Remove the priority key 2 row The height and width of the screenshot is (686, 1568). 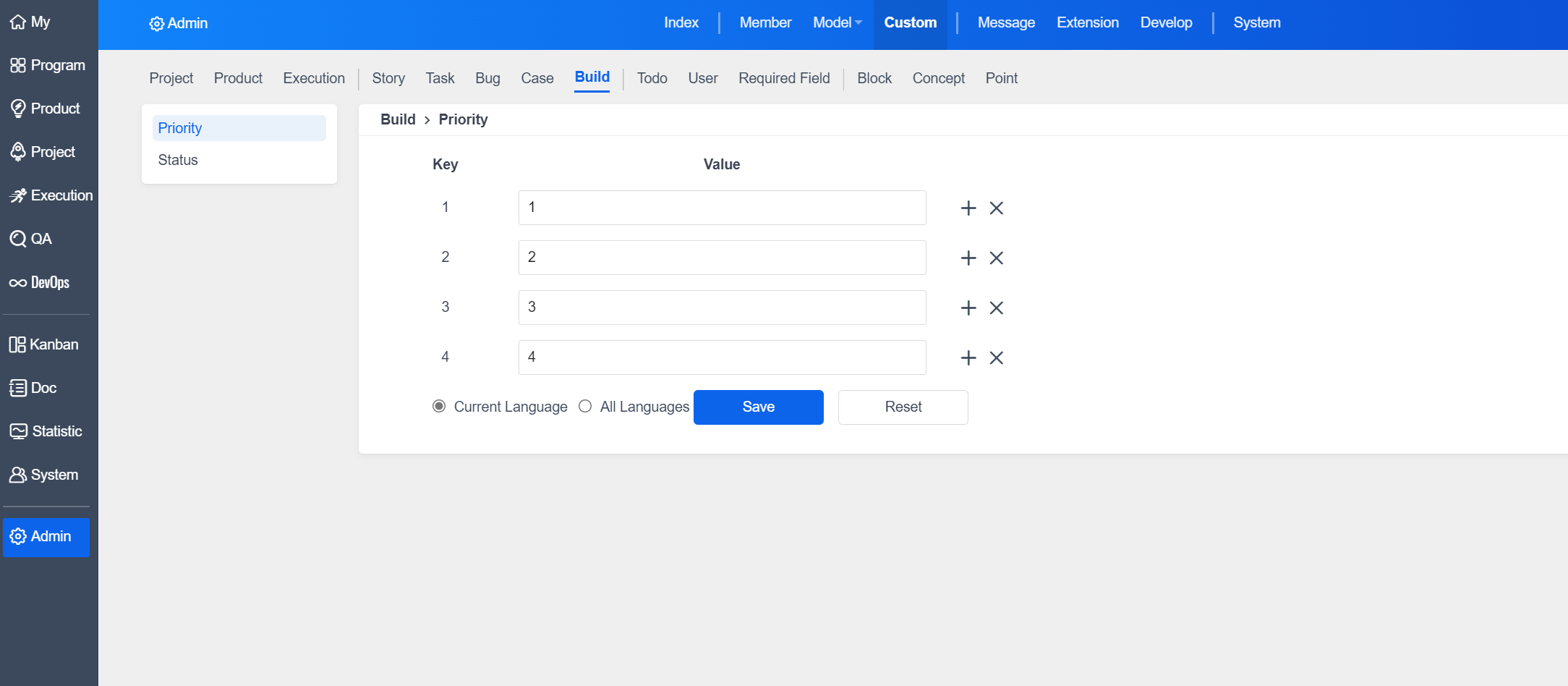tap(996, 258)
